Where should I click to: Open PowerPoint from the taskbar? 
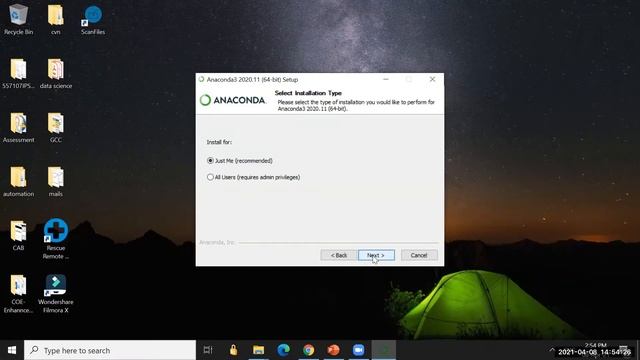coord(333,350)
